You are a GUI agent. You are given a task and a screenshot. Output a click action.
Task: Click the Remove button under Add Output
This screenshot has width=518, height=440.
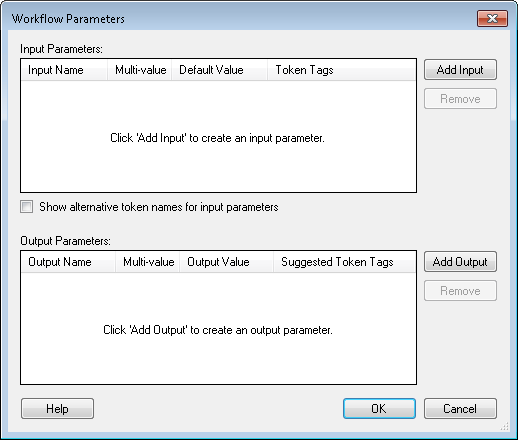(x=460, y=291)
